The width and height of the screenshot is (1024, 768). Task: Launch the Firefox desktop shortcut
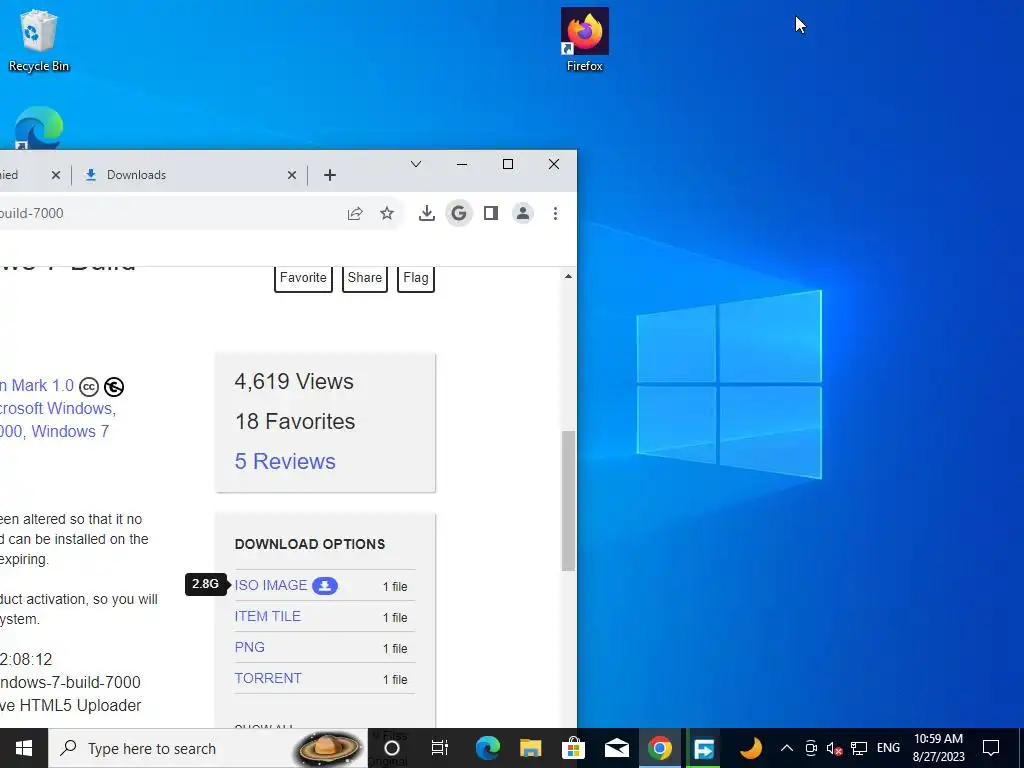click(584, 40)
